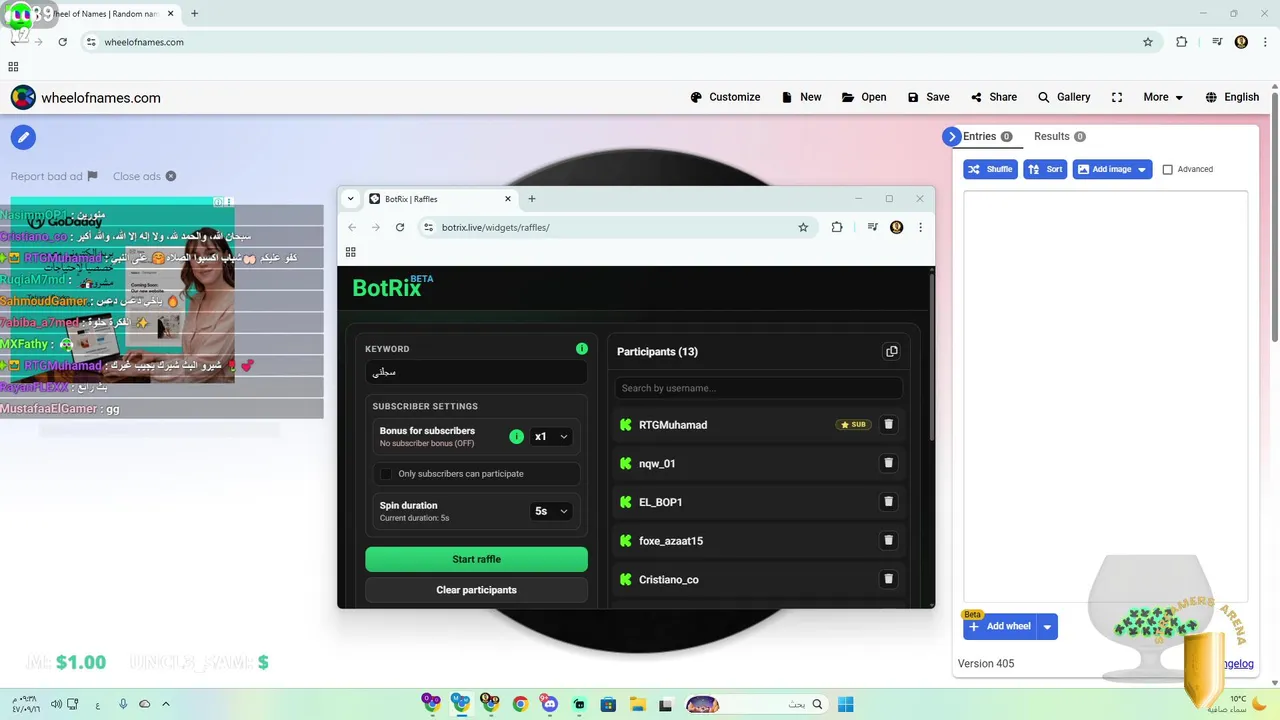This screenshot has height=720, width=1280.
Task: Open a new tab in BotRix window
Action: [532, 199]
